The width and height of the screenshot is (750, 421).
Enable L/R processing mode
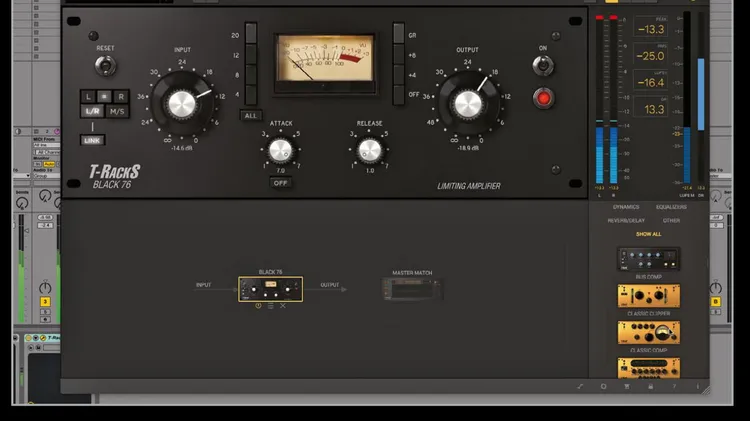(92, 111)
